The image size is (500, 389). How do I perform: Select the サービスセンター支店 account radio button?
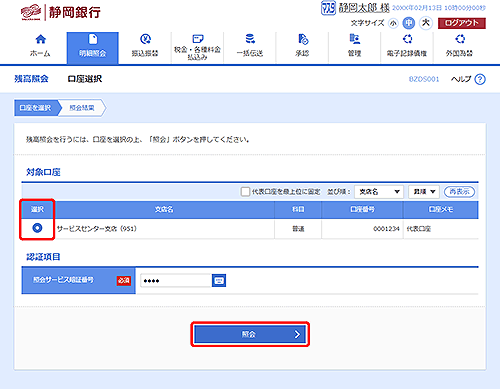click(x=37, y=228)
